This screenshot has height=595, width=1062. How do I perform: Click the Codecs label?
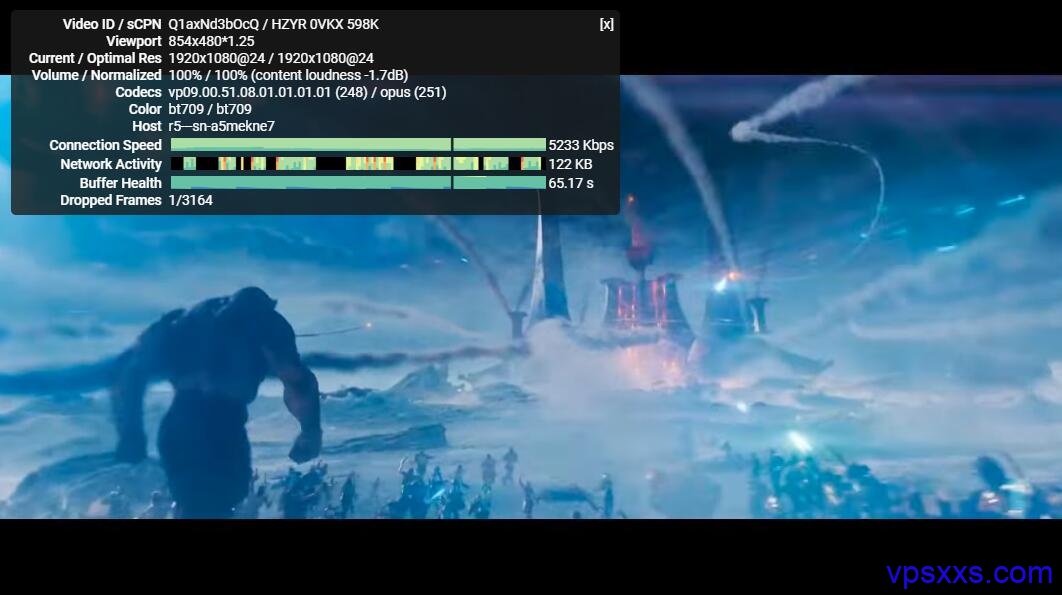coord(138,92)
